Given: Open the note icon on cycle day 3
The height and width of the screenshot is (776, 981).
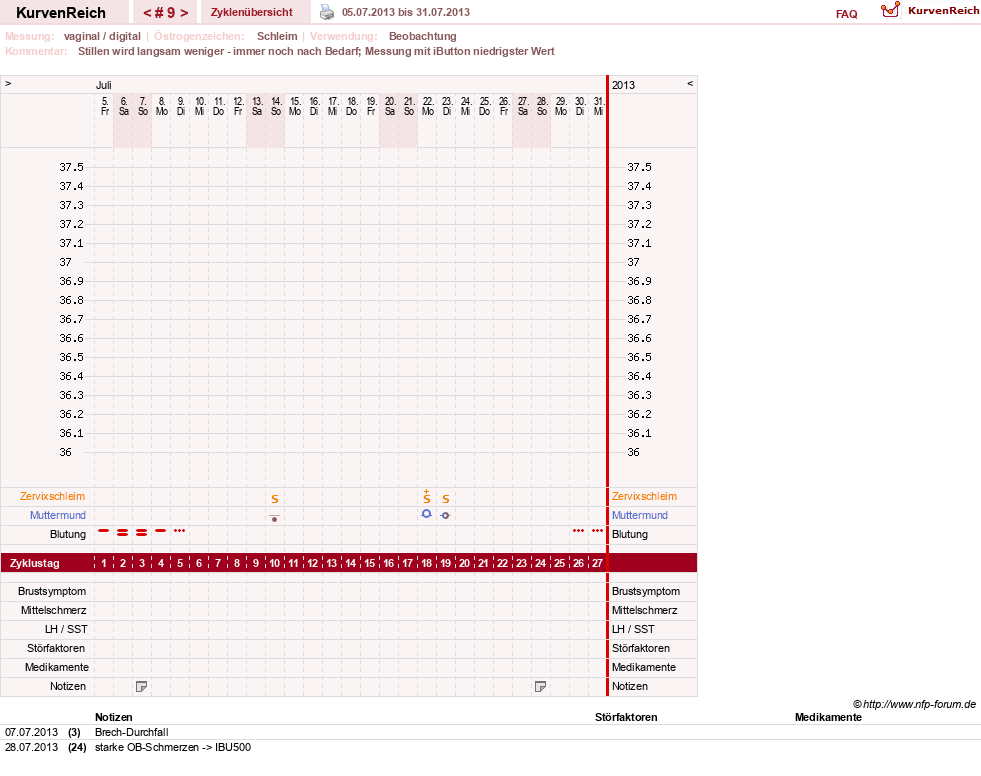Looking at the screenshot, I should [141, 687].
